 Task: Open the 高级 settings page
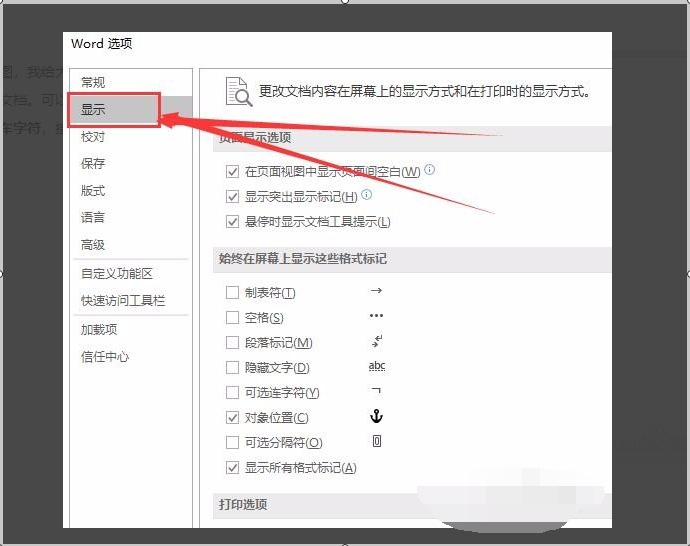click(93, 245)
